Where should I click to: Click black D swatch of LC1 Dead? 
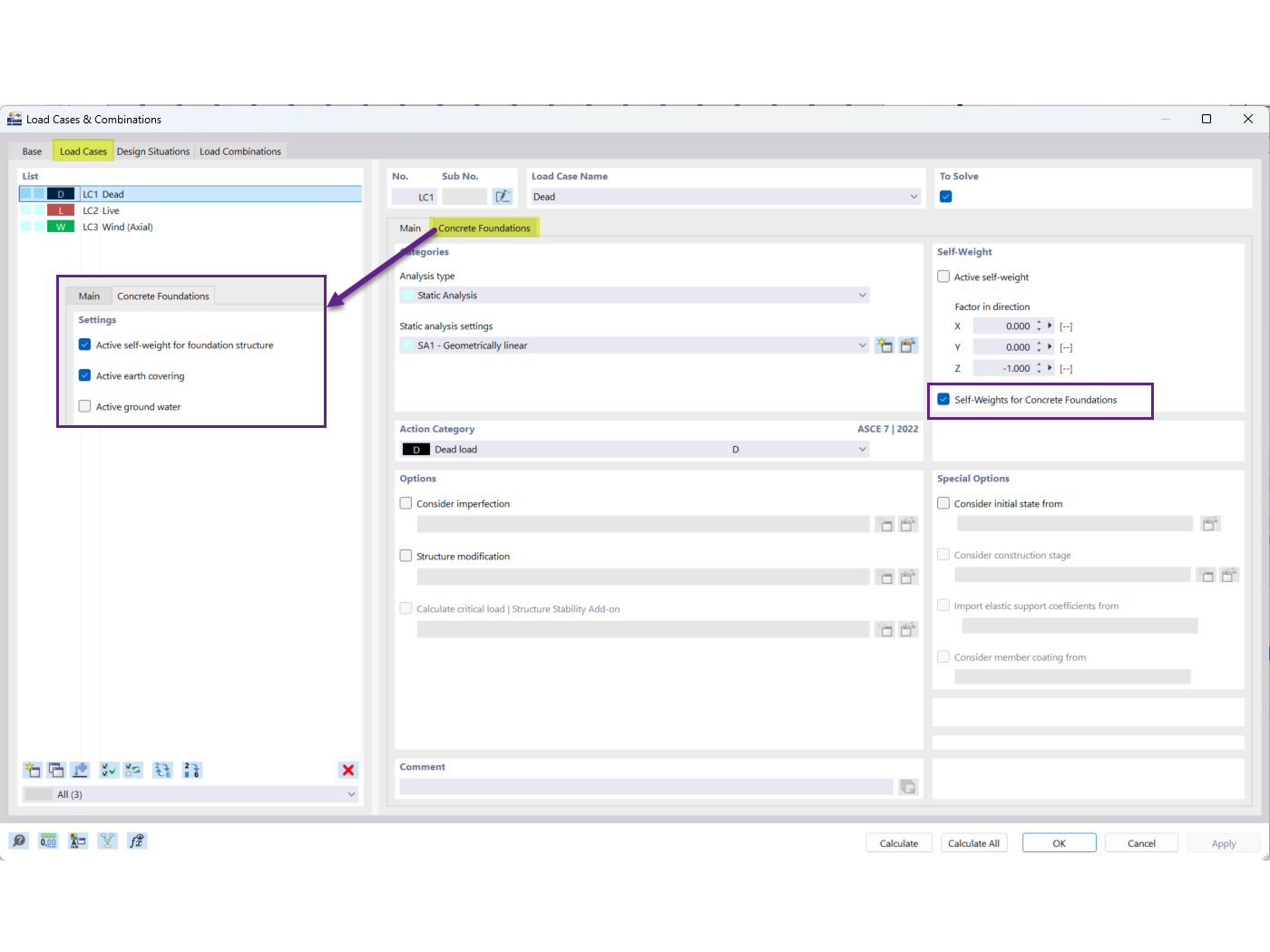[x=61, y=194]
